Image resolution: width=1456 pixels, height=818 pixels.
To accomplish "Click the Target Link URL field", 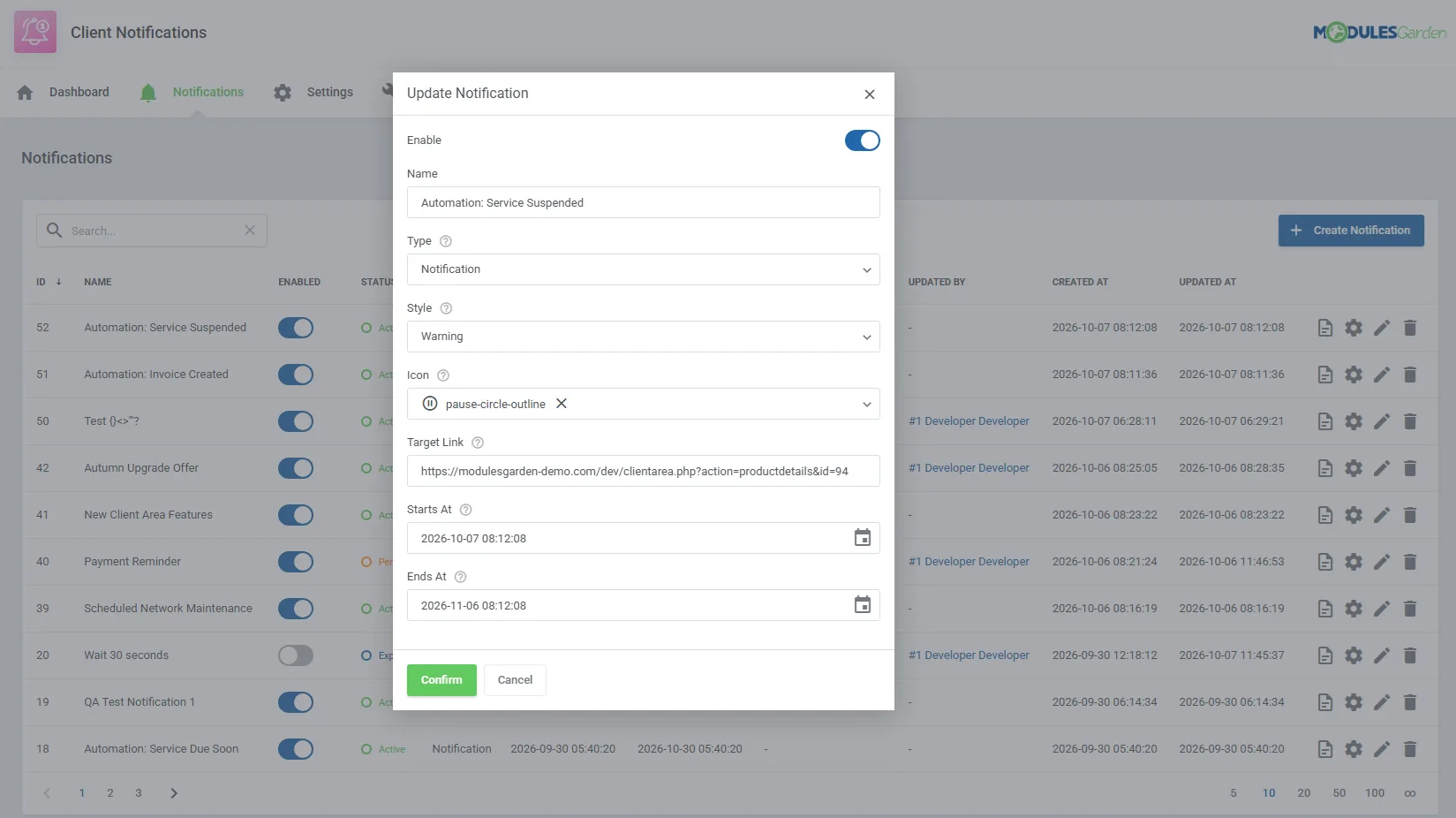I will [x=643, y=471].
